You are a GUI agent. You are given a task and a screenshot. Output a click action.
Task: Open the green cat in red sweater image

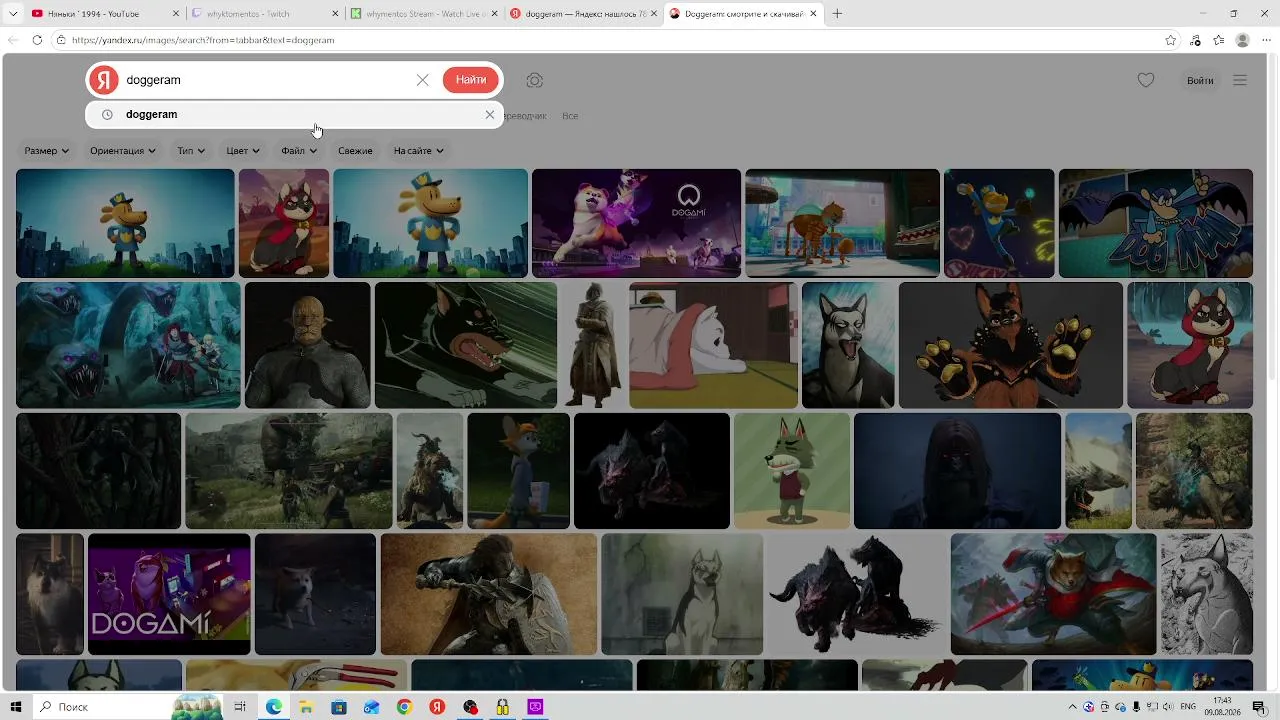pos(792,471)
